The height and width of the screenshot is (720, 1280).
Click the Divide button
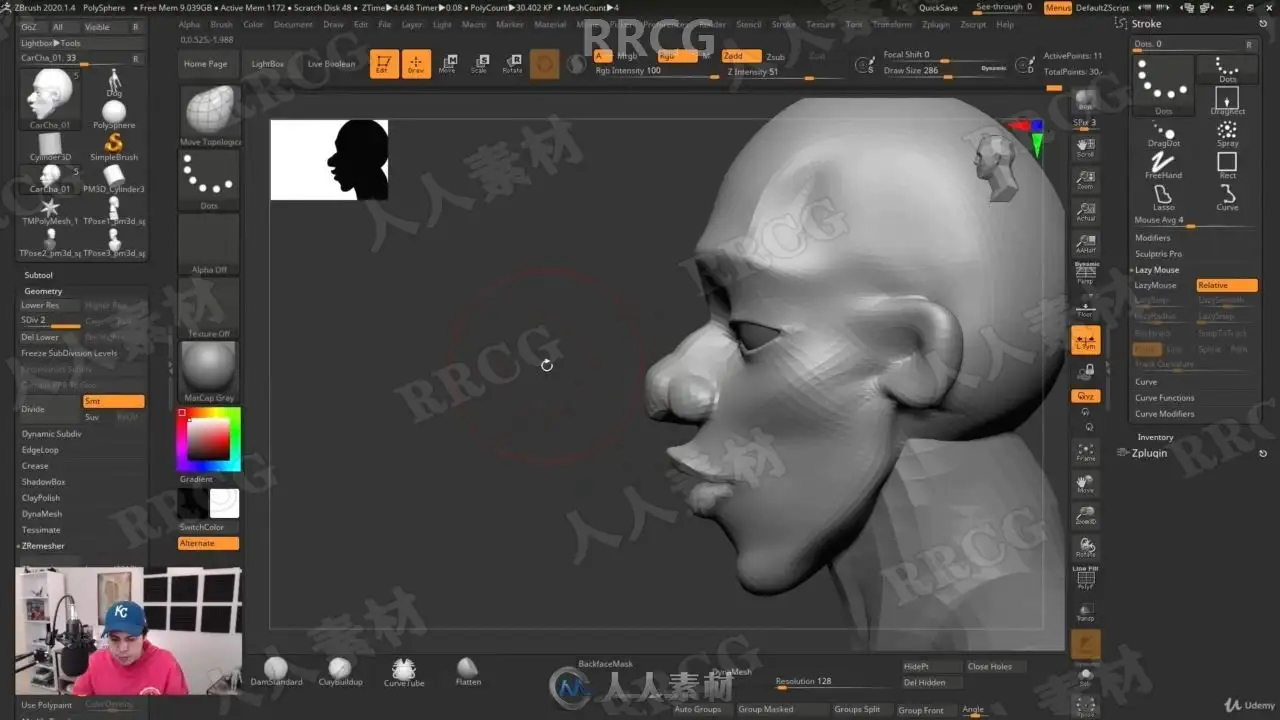[x=50, y=409]
